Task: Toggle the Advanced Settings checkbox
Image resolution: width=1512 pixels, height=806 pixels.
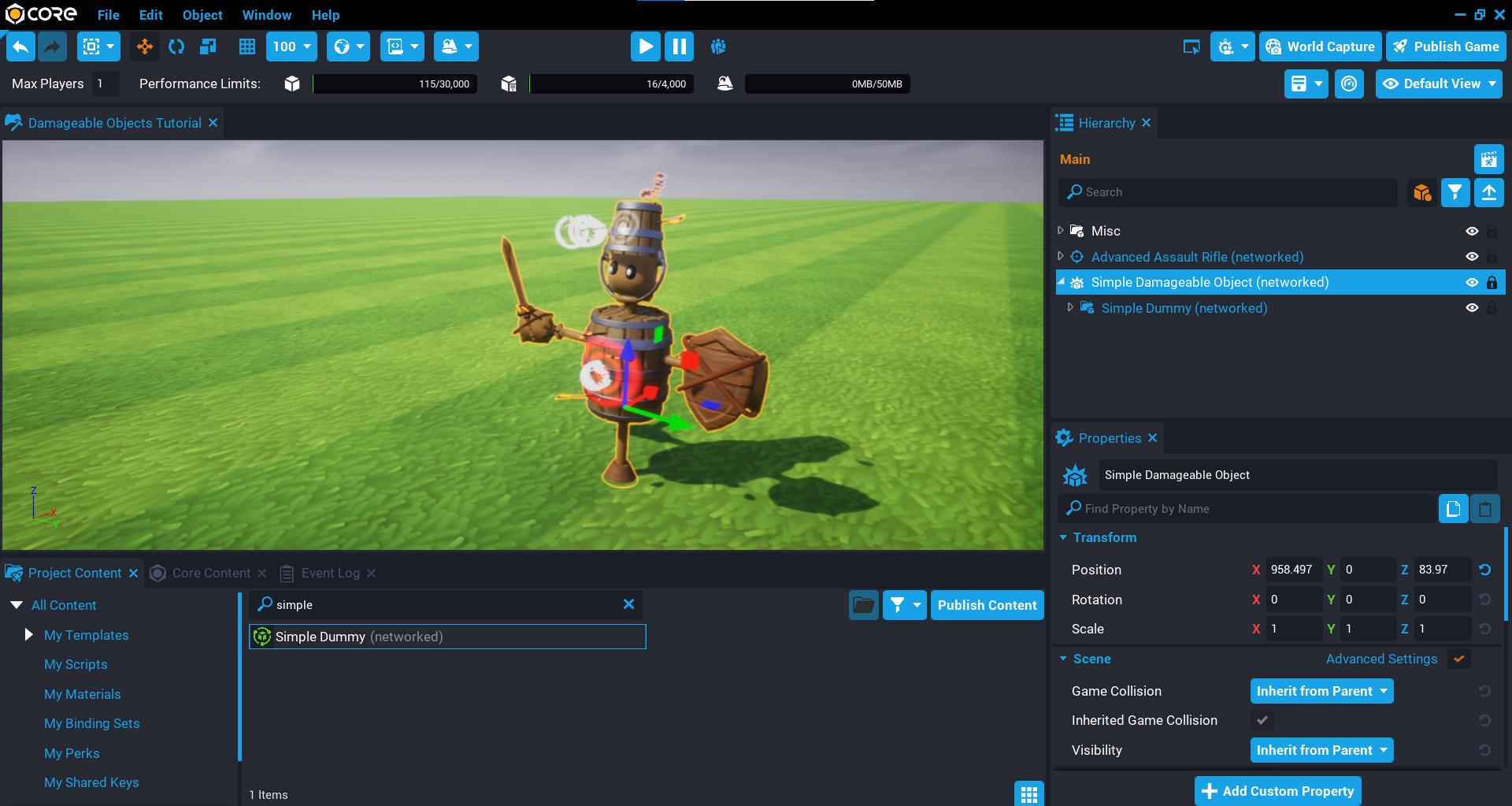Action: coord(1459,659)
